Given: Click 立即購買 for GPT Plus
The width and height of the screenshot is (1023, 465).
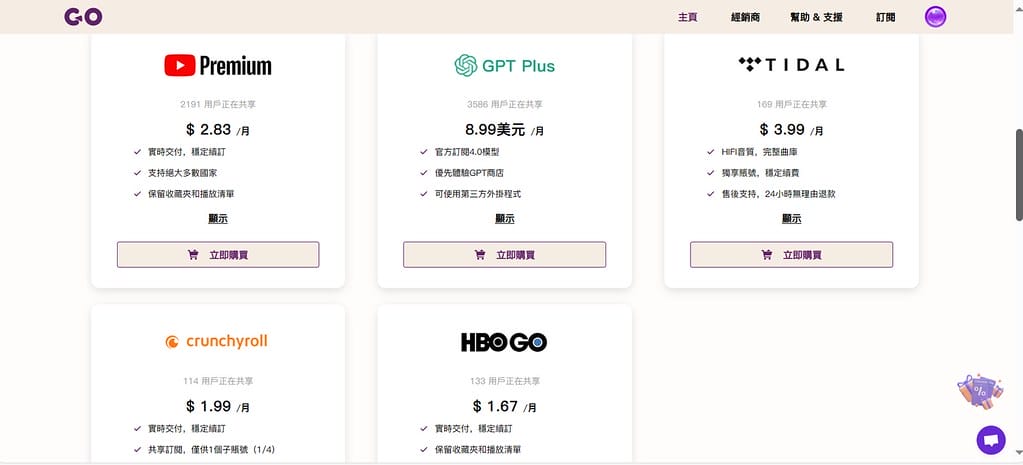Looking at the screenshot, I should [x=504, y=255].
